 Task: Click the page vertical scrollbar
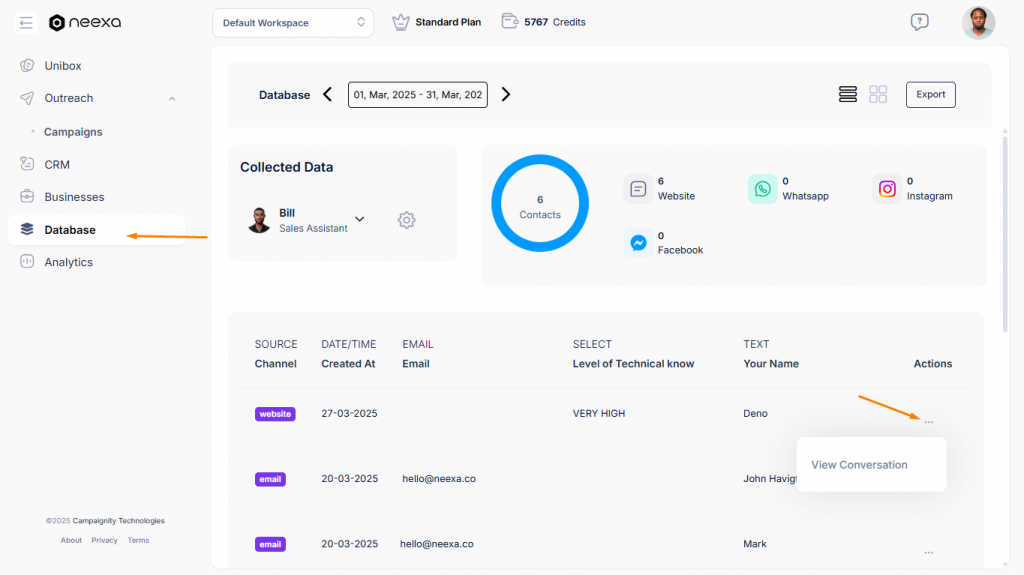pyautogui.click(x=1005, y=232)
